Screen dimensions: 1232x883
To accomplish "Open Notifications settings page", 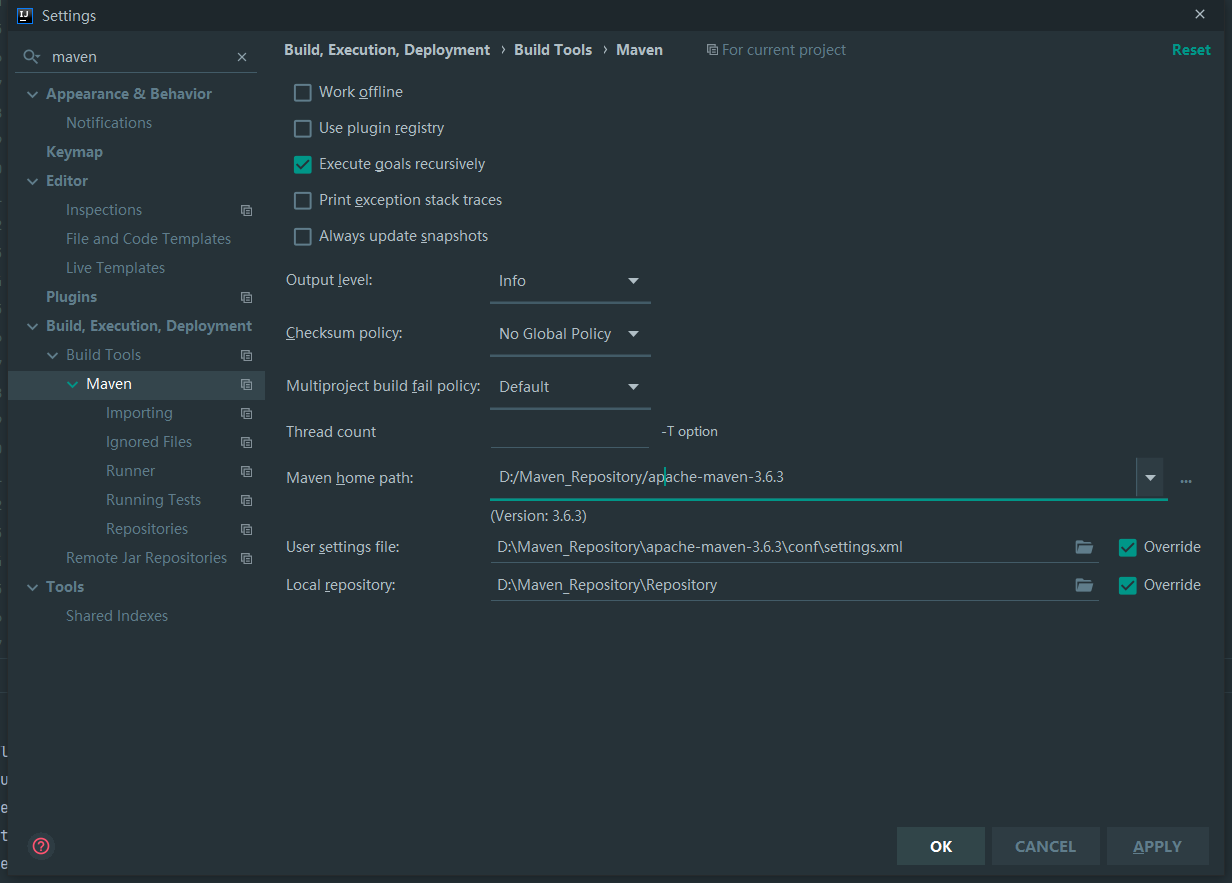I will 109,123.
